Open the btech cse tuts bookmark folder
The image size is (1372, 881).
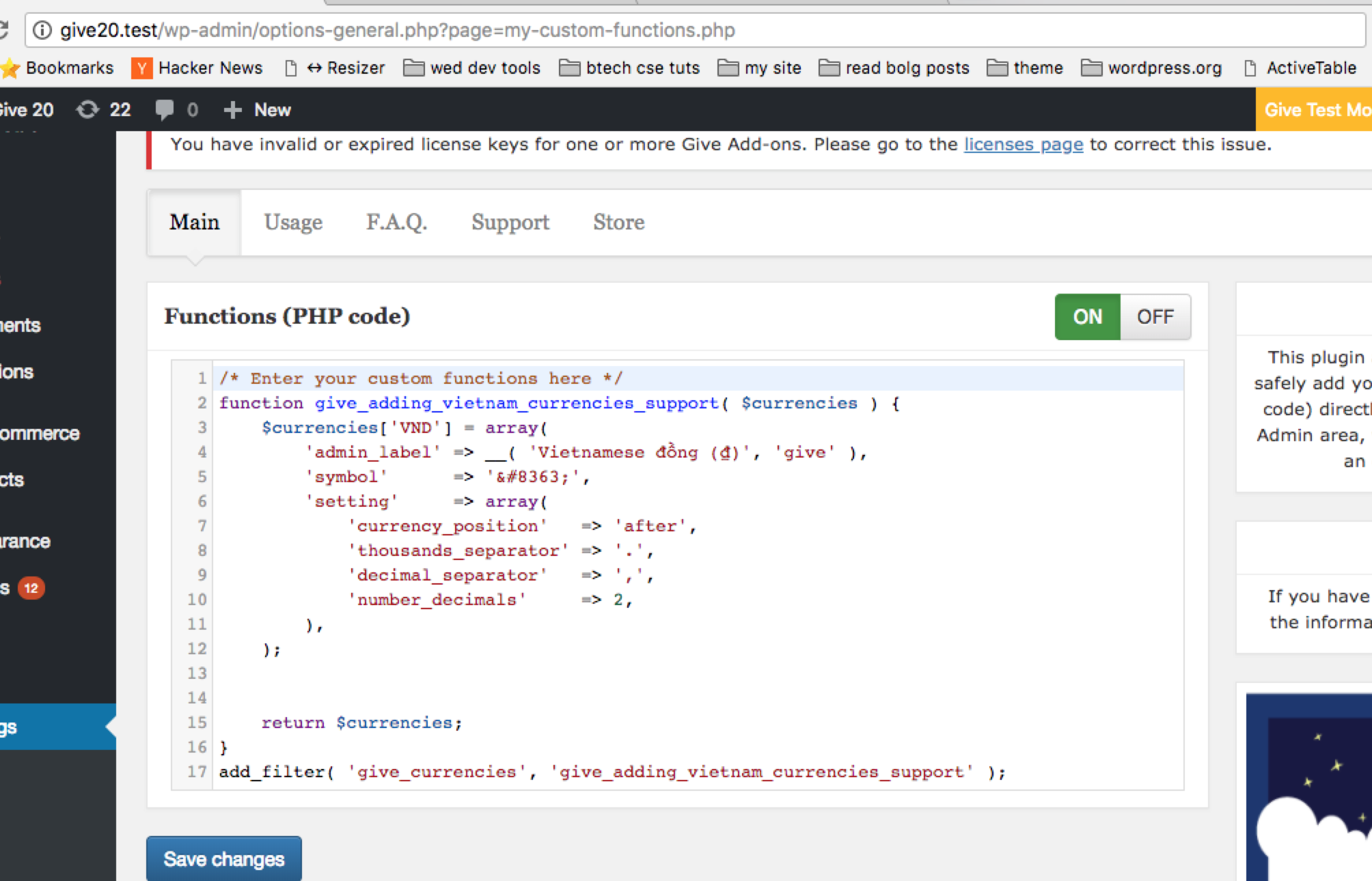tap(629, 68)
